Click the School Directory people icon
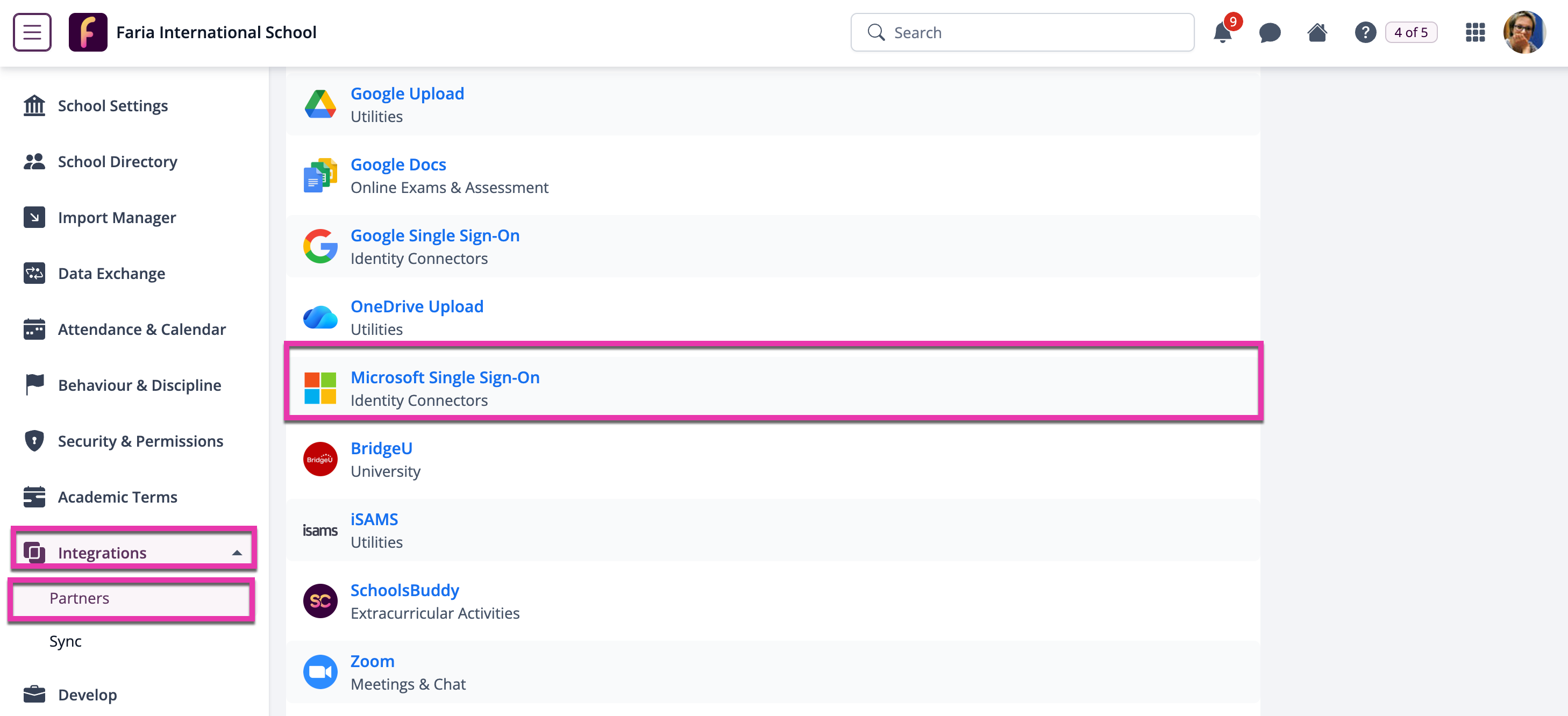1568x716 pixels. pyautogui.click(x=34, y=161)
